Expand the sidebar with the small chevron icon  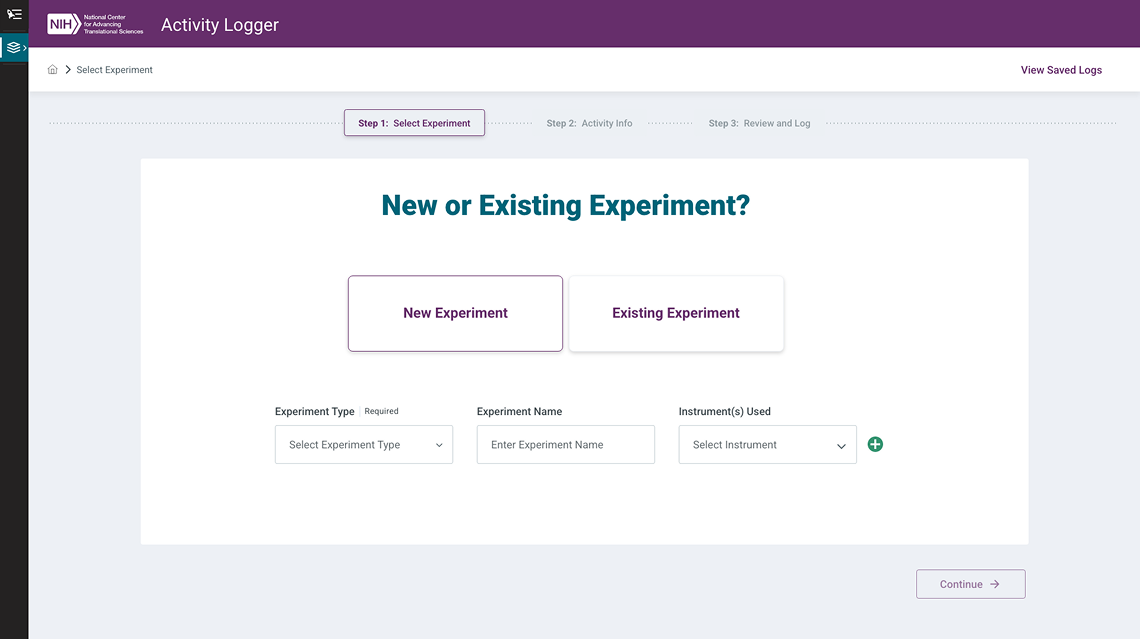24,46
